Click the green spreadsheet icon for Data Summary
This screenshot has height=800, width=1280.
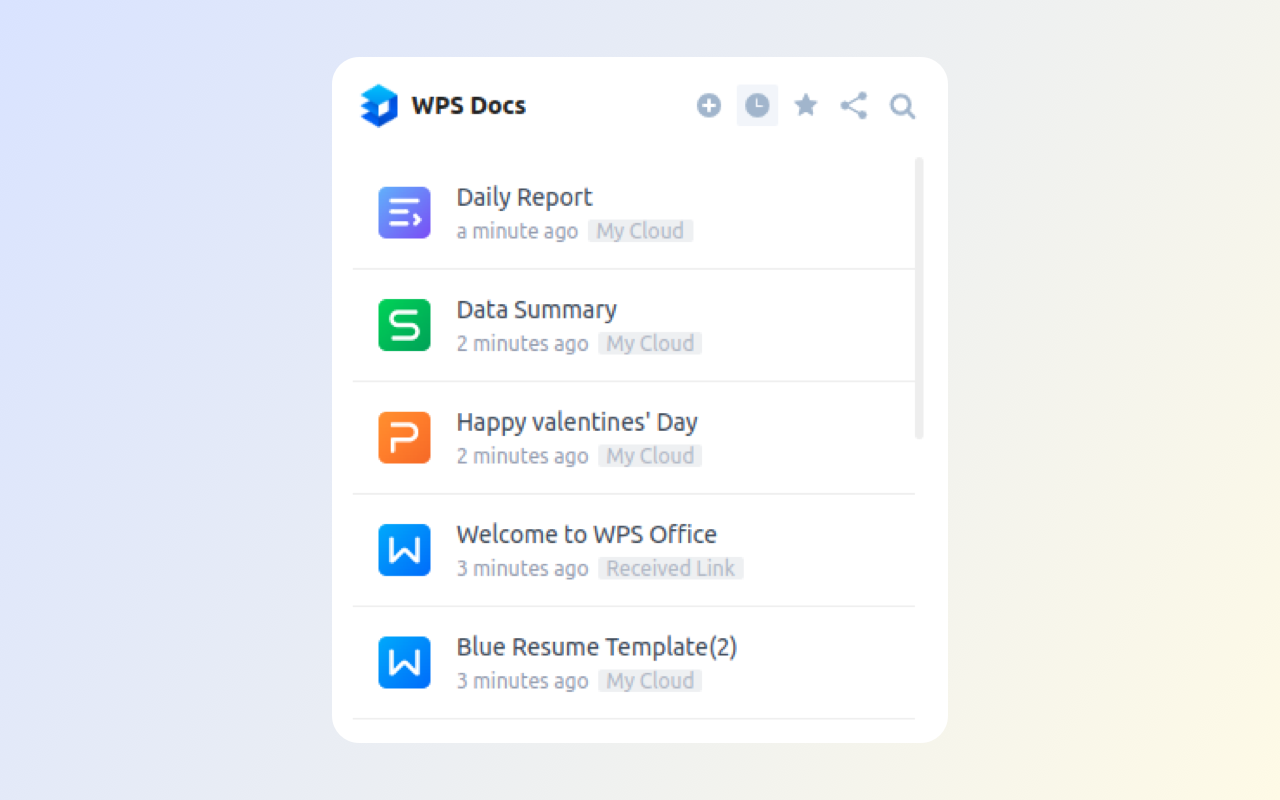click(x=404, y=325)
